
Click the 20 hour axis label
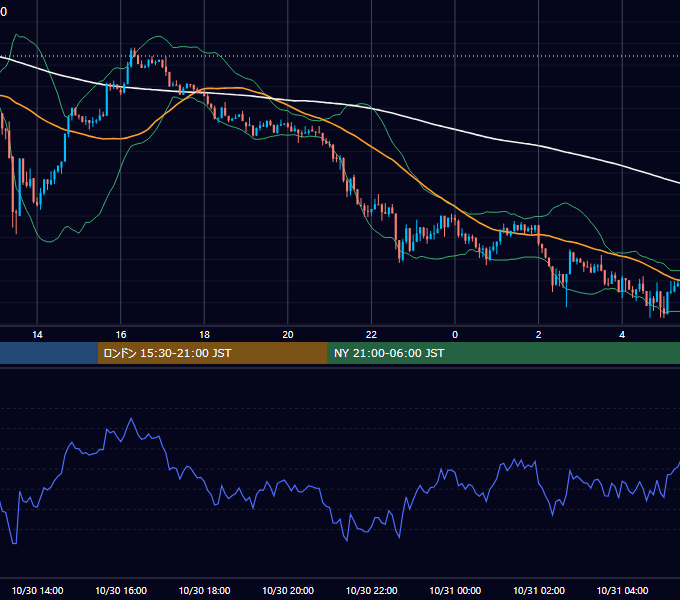(288, 335)
